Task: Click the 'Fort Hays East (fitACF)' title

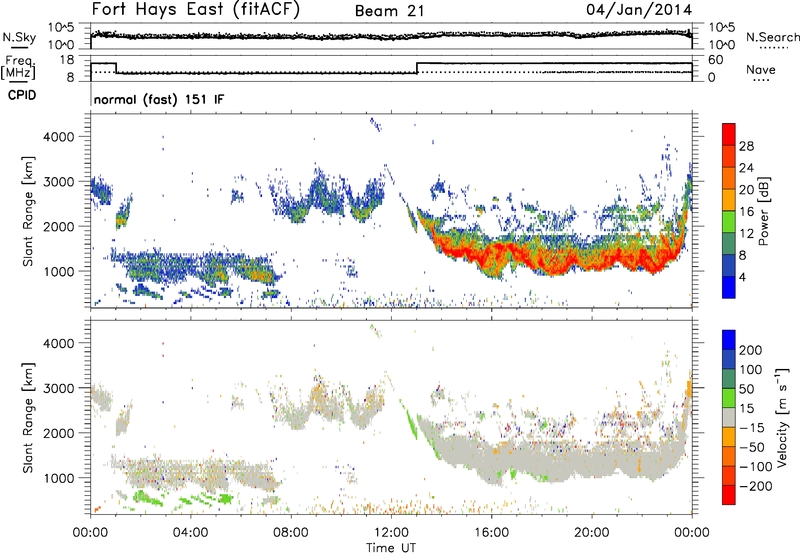Action: (195, 9)
